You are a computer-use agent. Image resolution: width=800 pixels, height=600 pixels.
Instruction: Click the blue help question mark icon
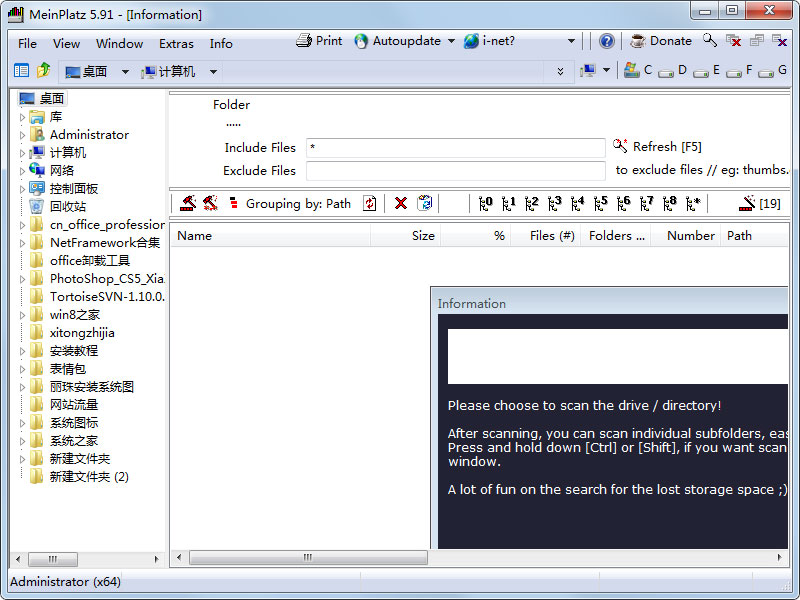click(x=607, y=41)
